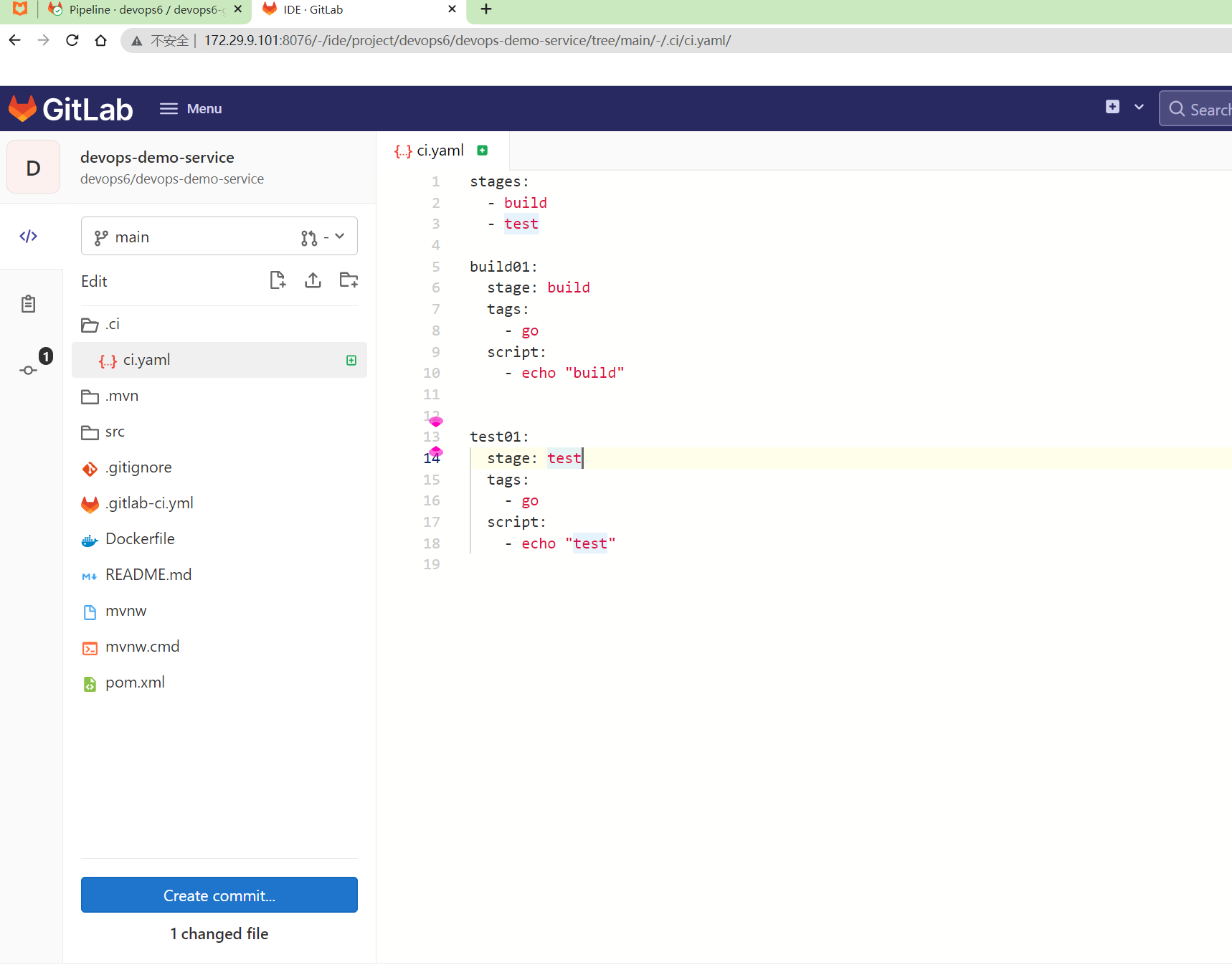Click the markdown icon beside README.md
This screenshot has width=1232, height=965.
click(x=90, y=576)
